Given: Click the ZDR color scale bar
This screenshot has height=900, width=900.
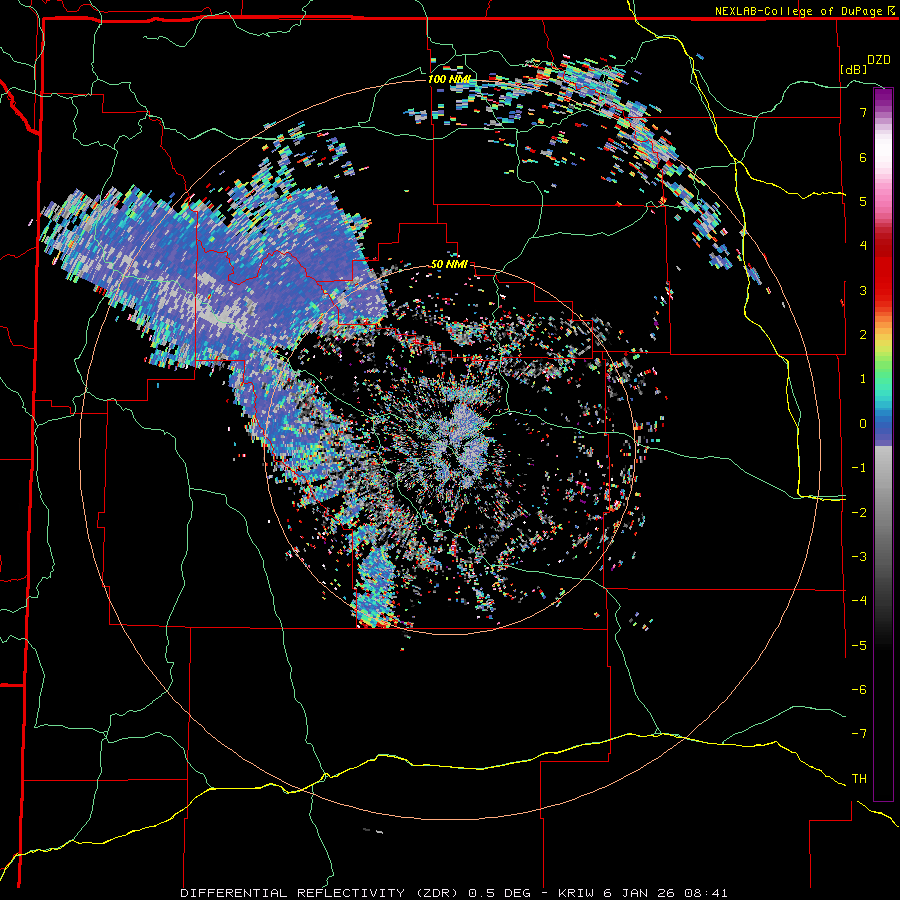Looking at the screenshot, I should [883, 444].
